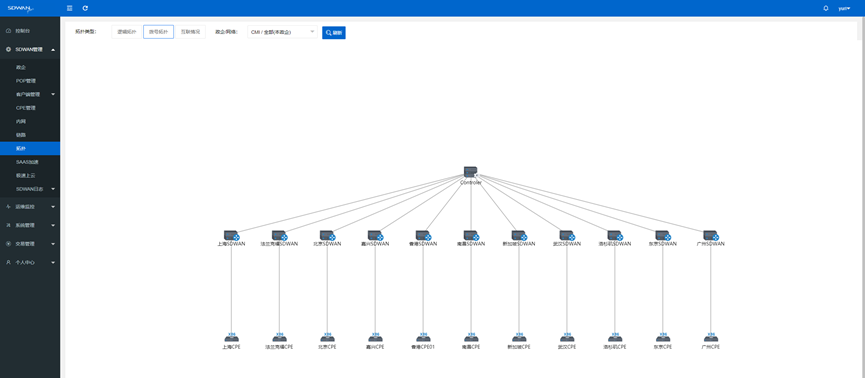Select the 北京SDWAN node icon
The height and width of the screenshot is (378, 865).
327,236
